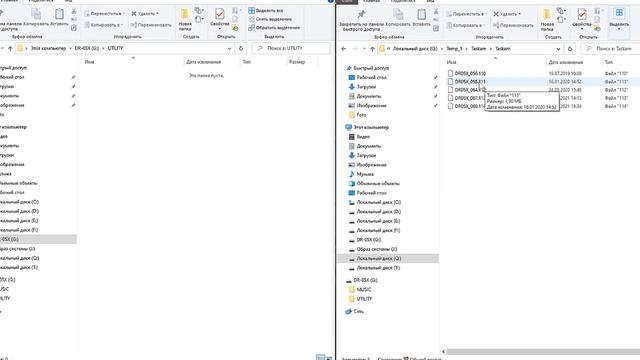The image size is (640, 360).
Task: Select file DR05X_056.110 in right window
Action: coord(470,73)
